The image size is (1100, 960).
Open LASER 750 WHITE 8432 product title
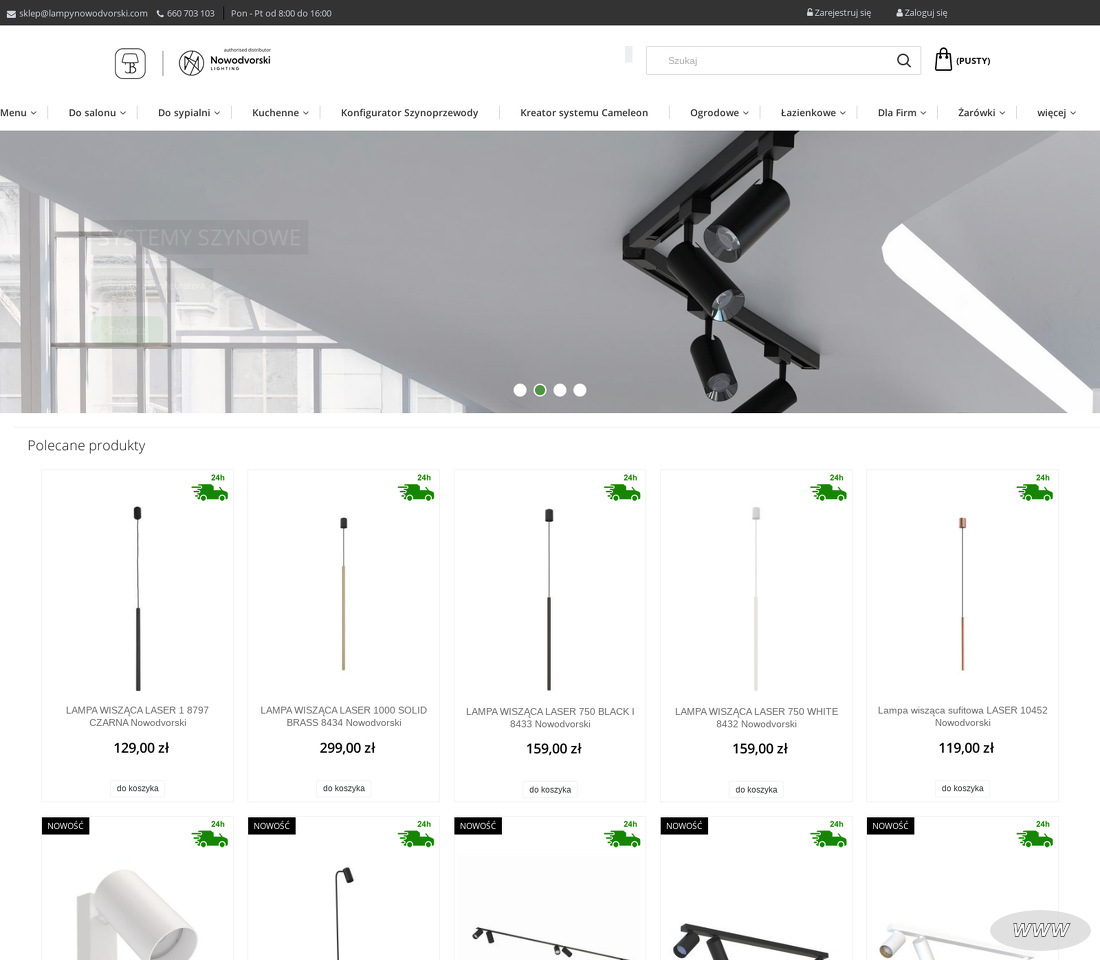[756, 718]
